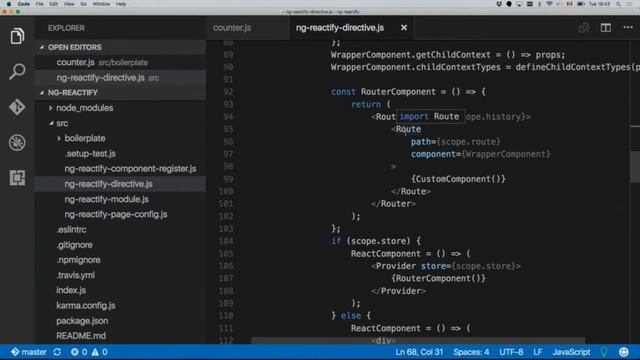Click the lightbulb icon in status bar
The image size is (640, 360).
point(604,352)
